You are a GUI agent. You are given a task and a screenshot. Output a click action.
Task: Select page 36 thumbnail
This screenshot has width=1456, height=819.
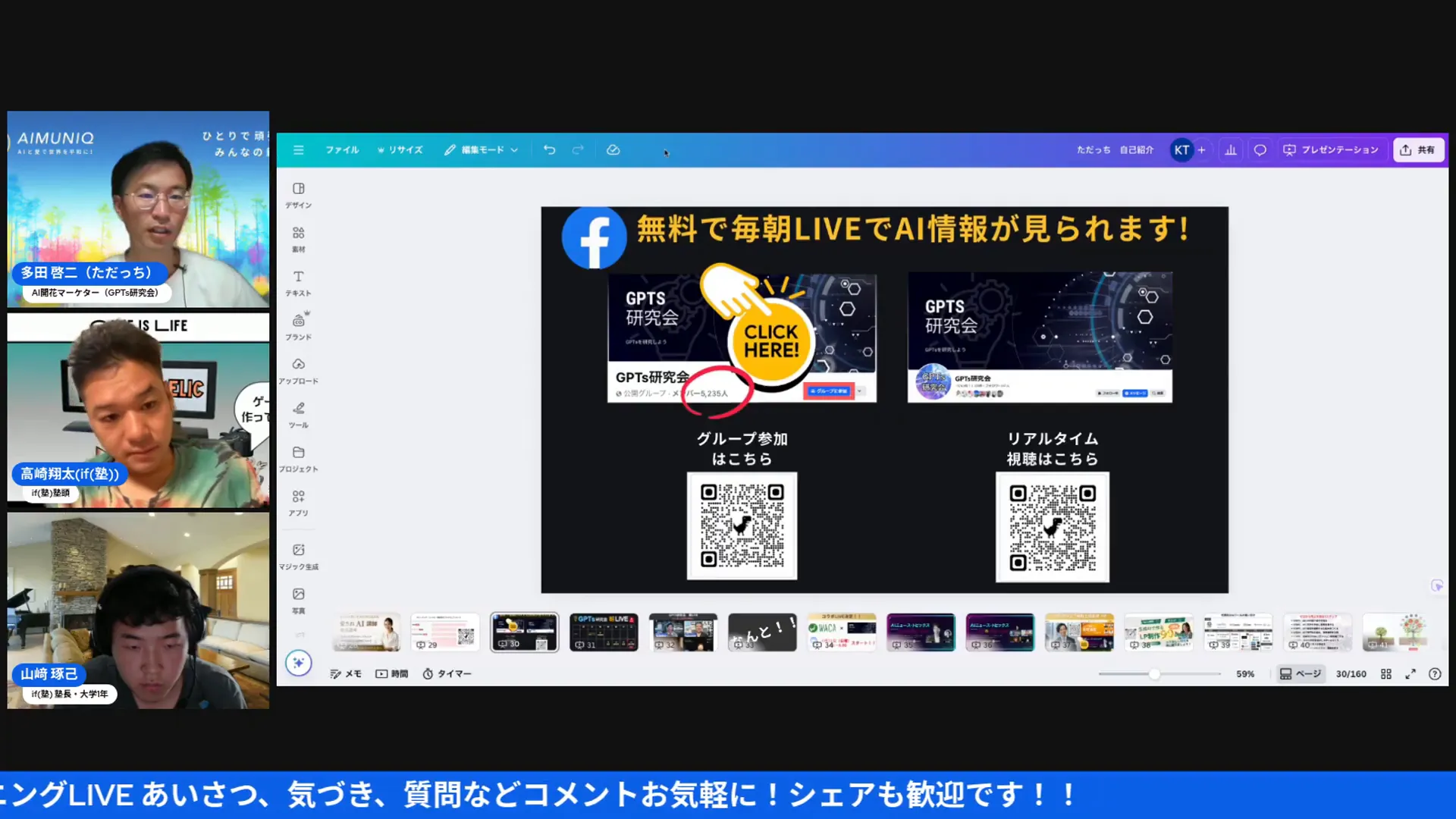pyautogui.click(x=999, y=632)
